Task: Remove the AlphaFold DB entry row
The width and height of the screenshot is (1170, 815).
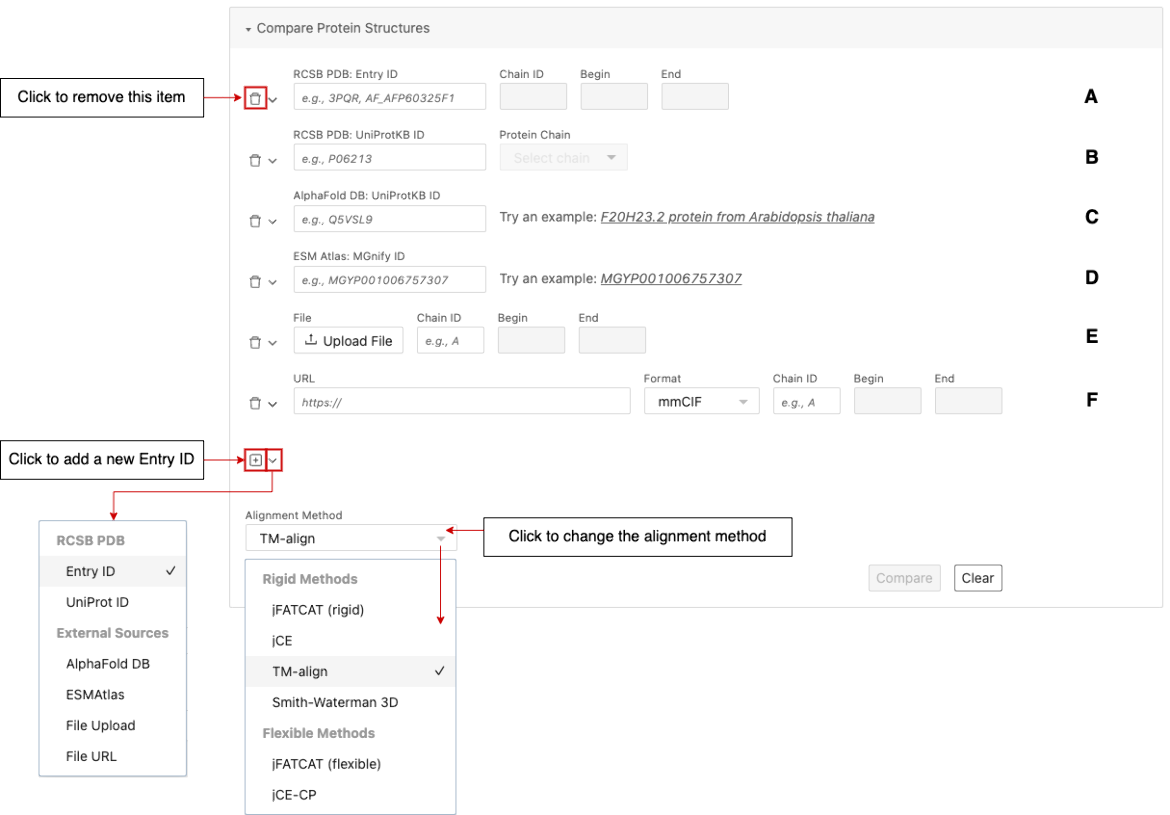Action: pyautogui.click(x=256, y=220)
